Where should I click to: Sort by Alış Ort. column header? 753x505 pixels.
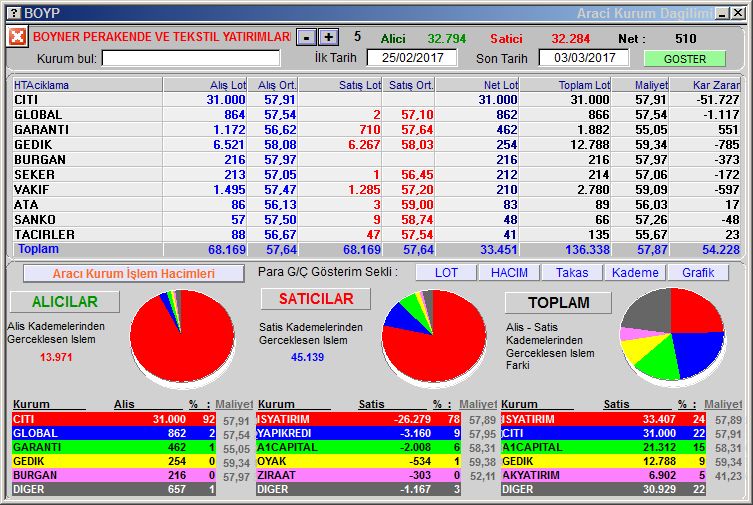pos(272,85)
